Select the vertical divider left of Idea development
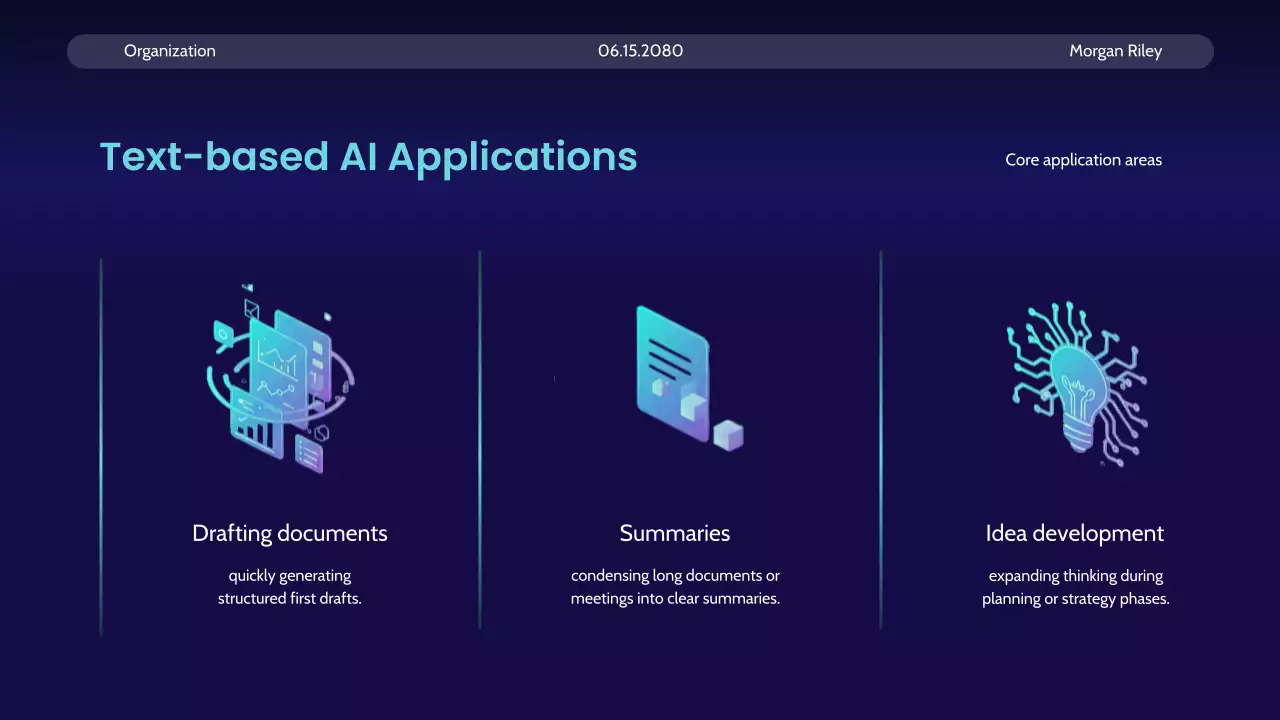This screenshot has width=1280, height=720. tap(881, 440)
